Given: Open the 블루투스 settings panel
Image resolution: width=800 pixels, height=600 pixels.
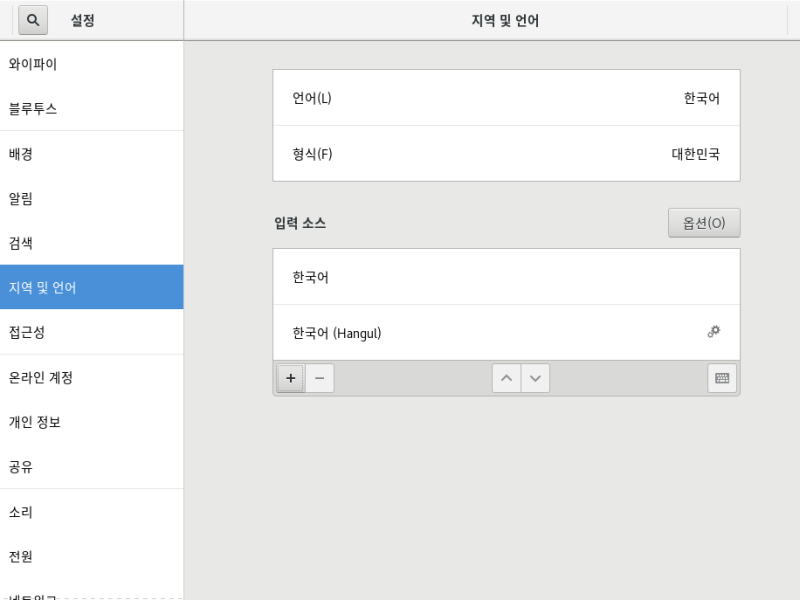Looking at the screenshot, I should pyautogui.click(x=92, y=108).
